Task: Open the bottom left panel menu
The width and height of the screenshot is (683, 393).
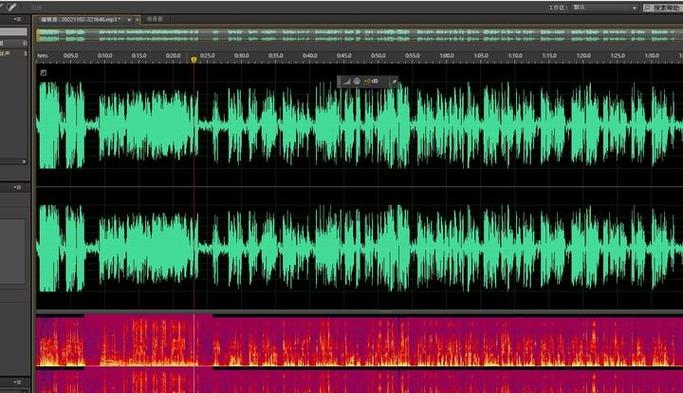Action: (17, 382)
